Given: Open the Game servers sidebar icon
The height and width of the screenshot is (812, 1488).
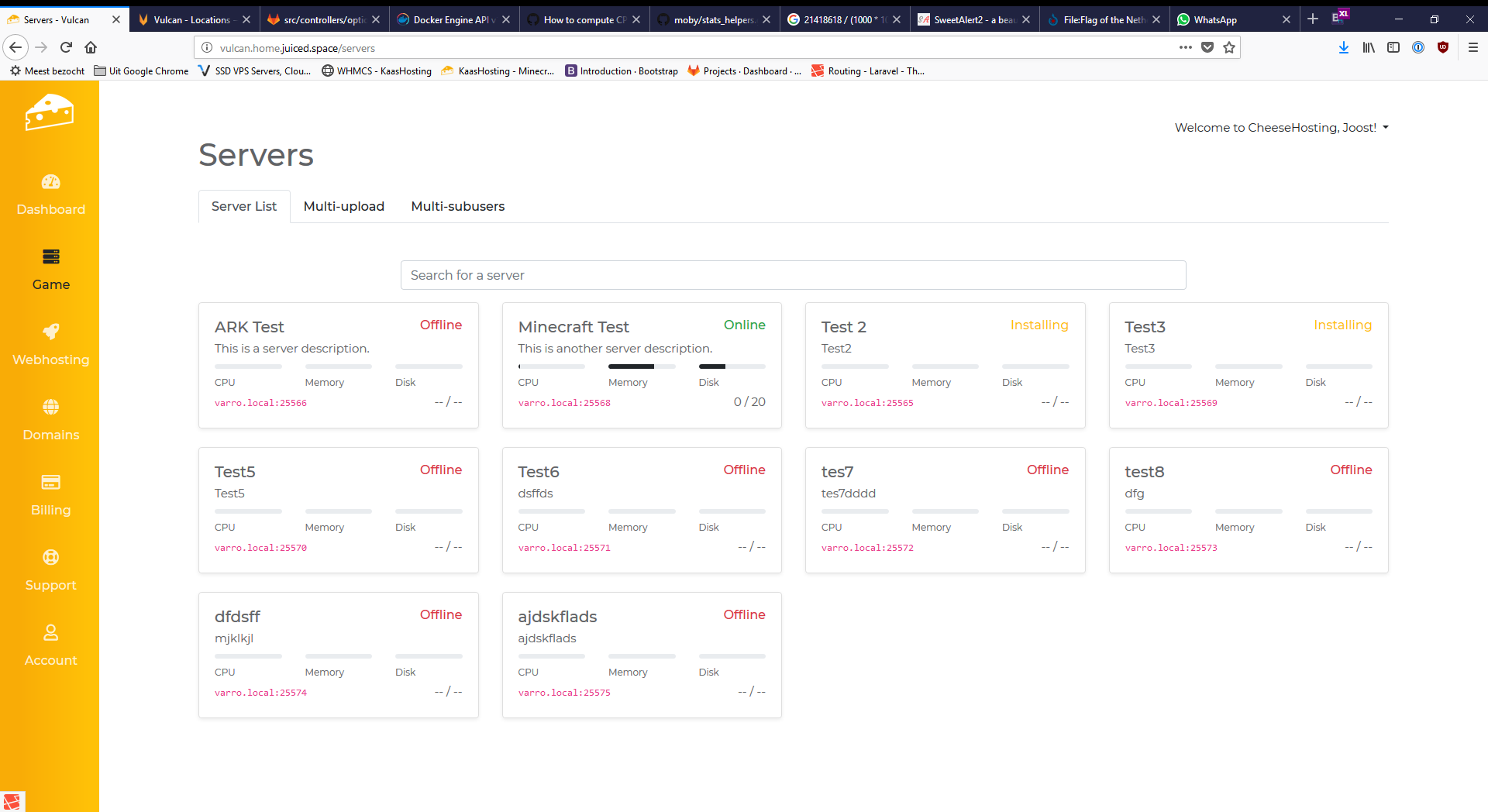Looking at the screenshot, I should 50,256.
